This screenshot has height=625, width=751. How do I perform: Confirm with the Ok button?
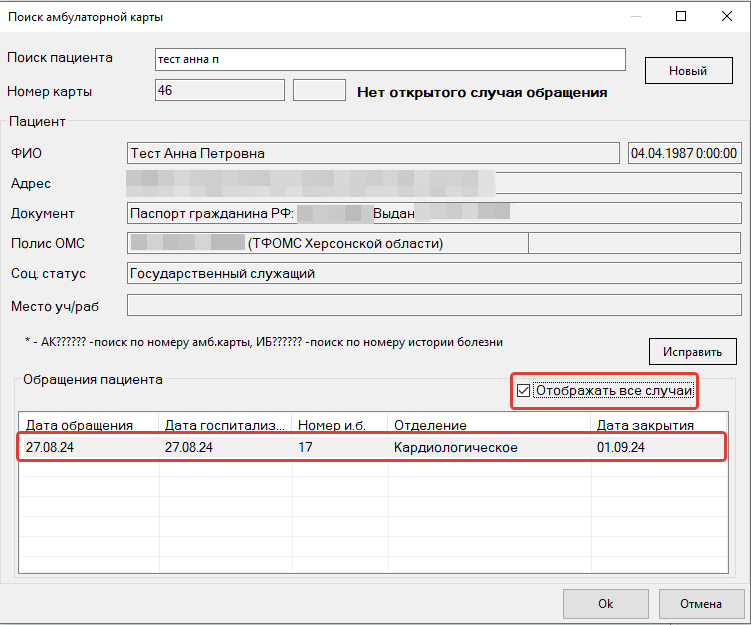pos(605,604)
